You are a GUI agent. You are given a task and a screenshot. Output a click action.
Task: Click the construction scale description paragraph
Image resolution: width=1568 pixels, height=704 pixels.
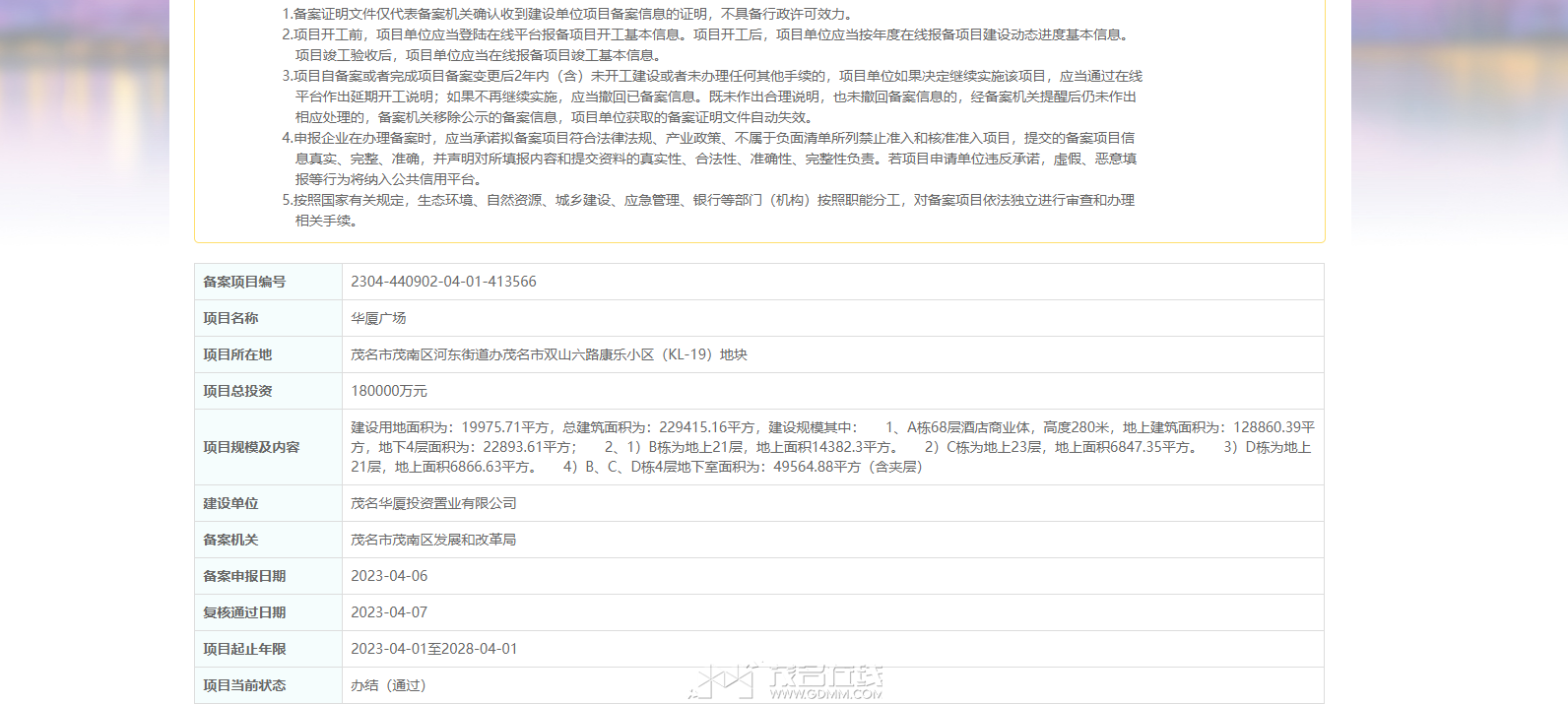click(x=832, y=447)
